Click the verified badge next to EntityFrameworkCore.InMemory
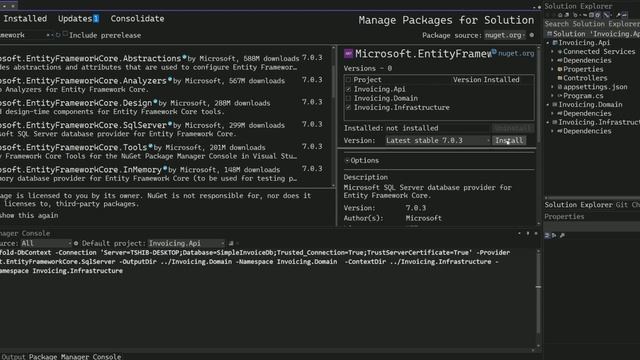Viewport: 640px width, 360px height. click(165, 168)
